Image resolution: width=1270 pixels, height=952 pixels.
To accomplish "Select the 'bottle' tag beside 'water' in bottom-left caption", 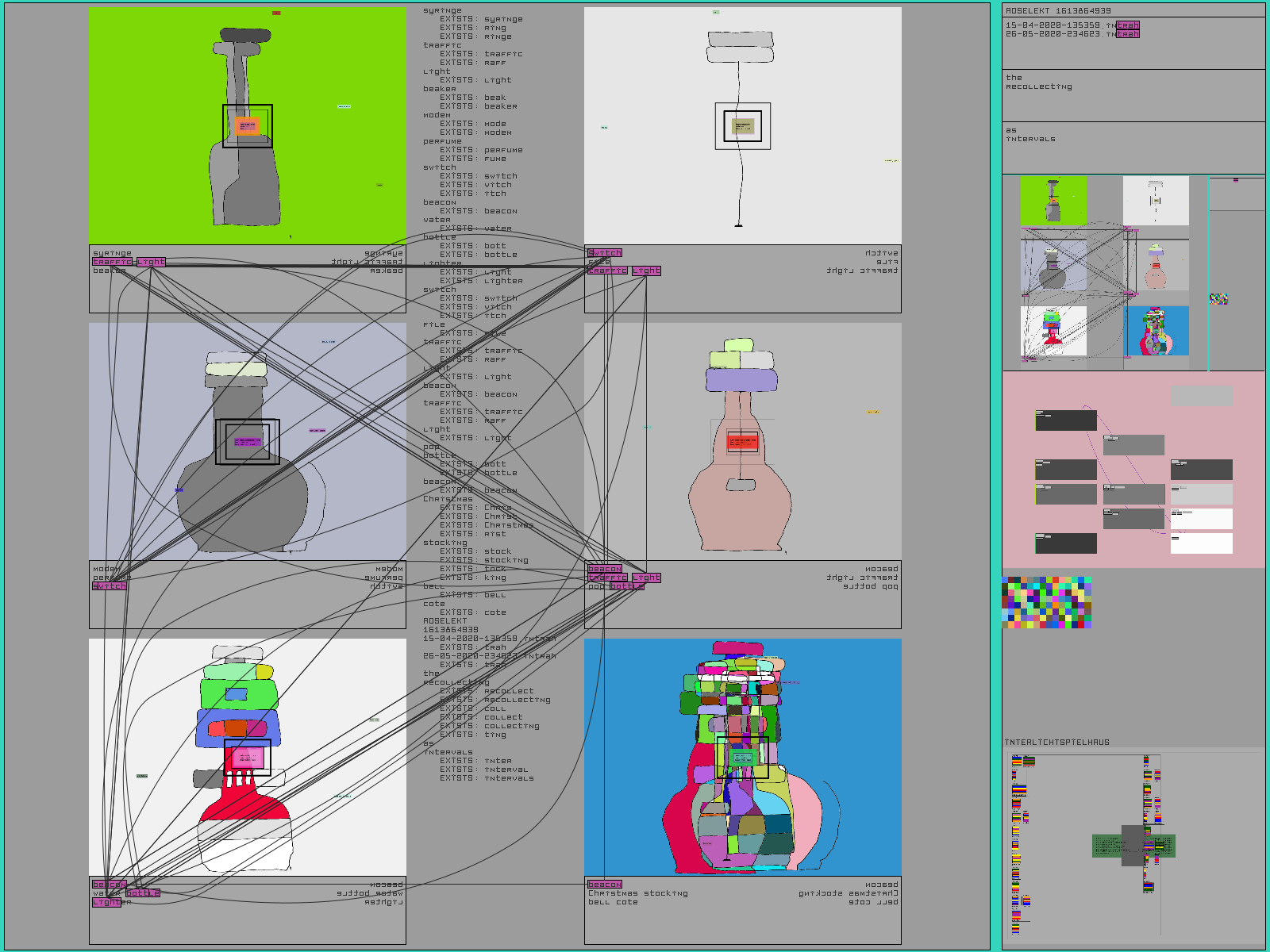I will 143,893.
